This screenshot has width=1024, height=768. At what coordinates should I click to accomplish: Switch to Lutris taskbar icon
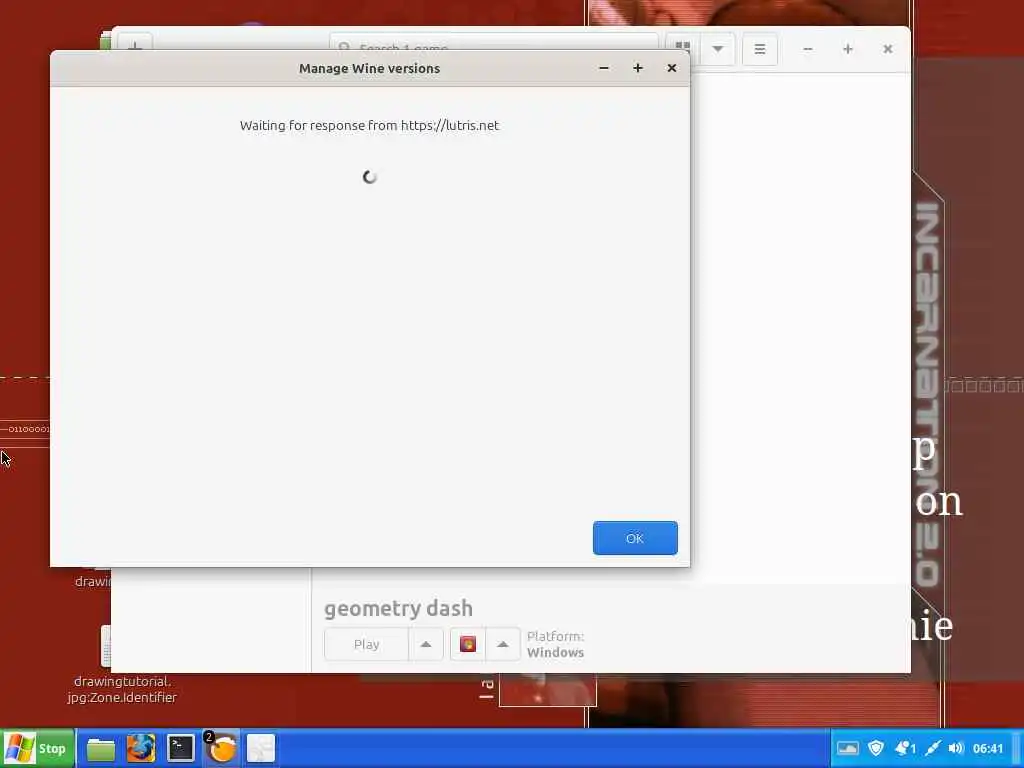[221, 748]
